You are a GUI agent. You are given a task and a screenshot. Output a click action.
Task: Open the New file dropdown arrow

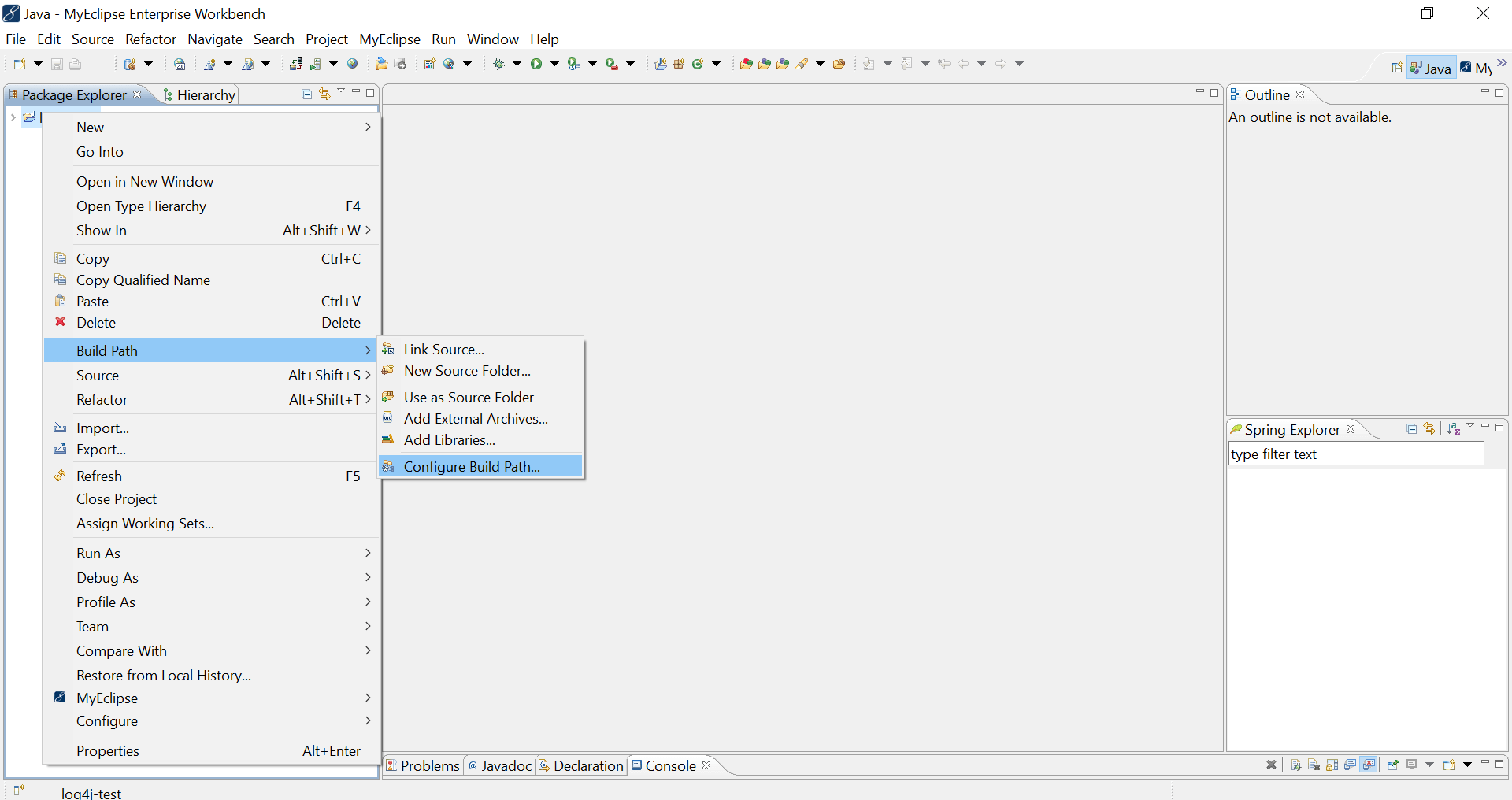tap(38, 64)
